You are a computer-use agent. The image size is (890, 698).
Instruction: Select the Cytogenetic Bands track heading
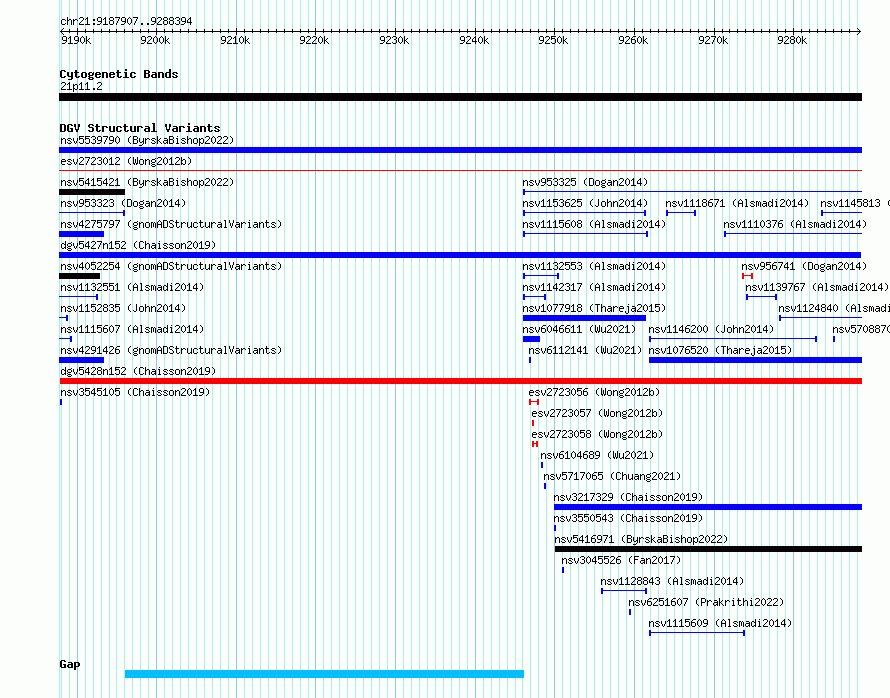(119, 74)
